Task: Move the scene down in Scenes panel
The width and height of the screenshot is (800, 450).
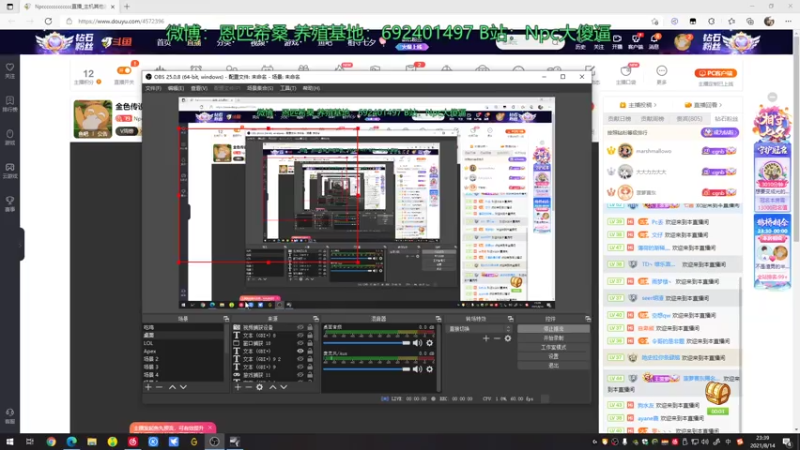Action: pos(183,387)
